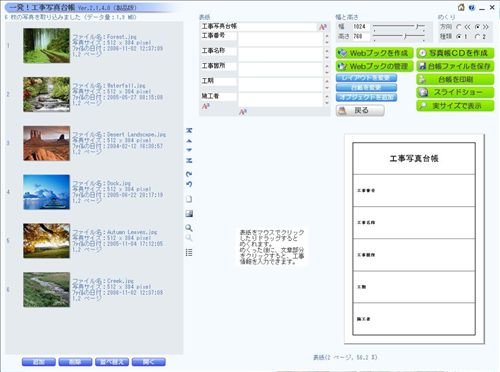This screenshot has height=372, width=500.
Task: Save with 台帳ファイルを保存 button
Action: (455, 66)
